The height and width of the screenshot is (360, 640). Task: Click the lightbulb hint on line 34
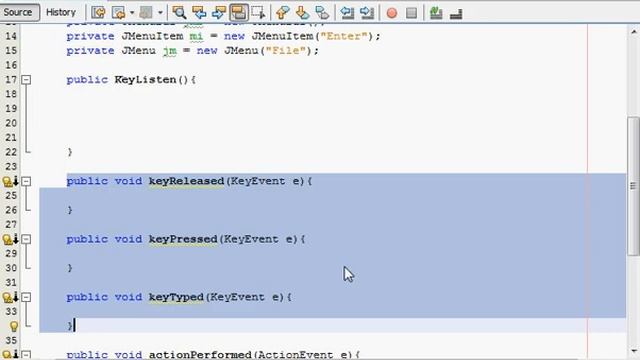point(14,326)
